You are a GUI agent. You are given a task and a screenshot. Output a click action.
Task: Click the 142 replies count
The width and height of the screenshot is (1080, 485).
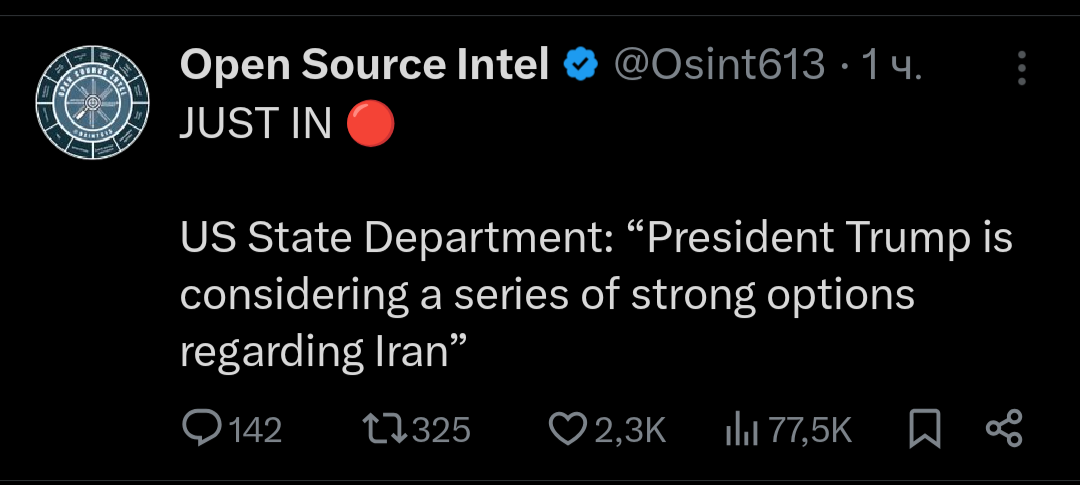coord(256,430)
